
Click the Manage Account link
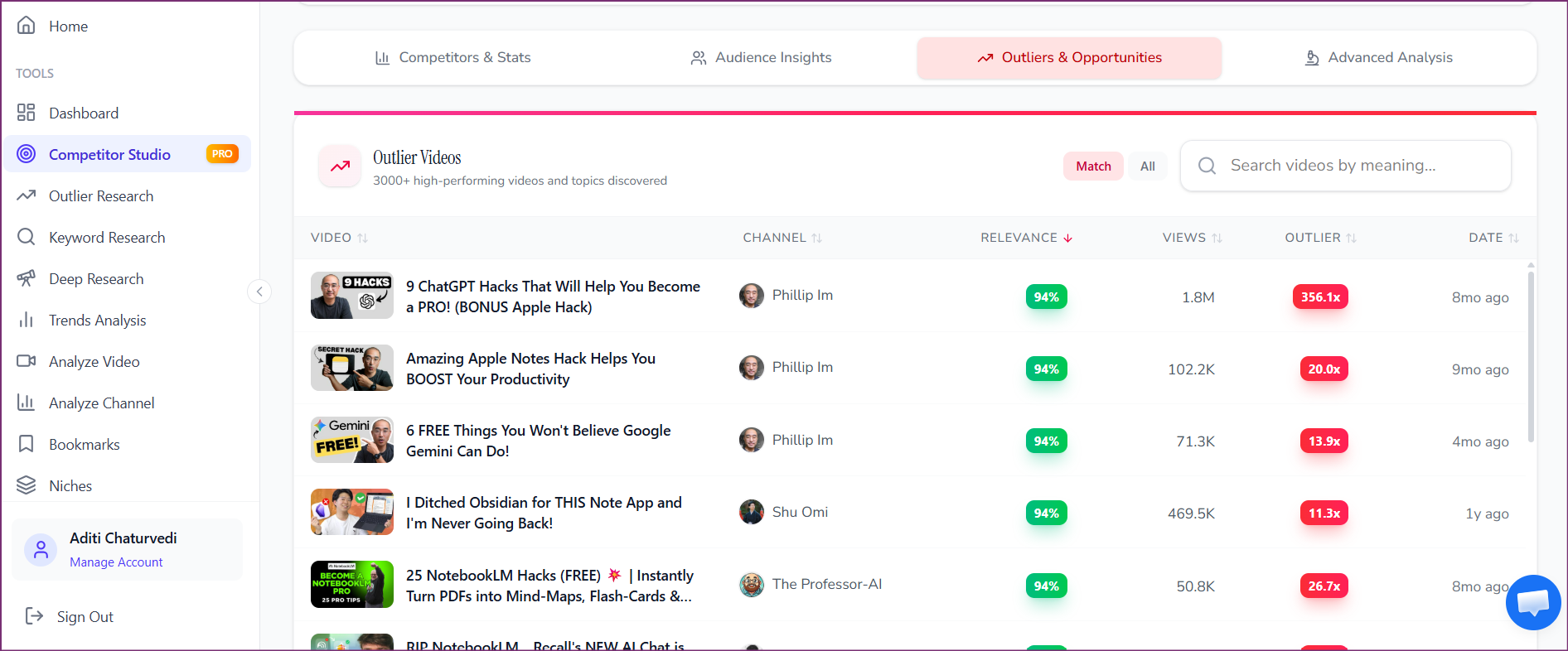point(116,562)
